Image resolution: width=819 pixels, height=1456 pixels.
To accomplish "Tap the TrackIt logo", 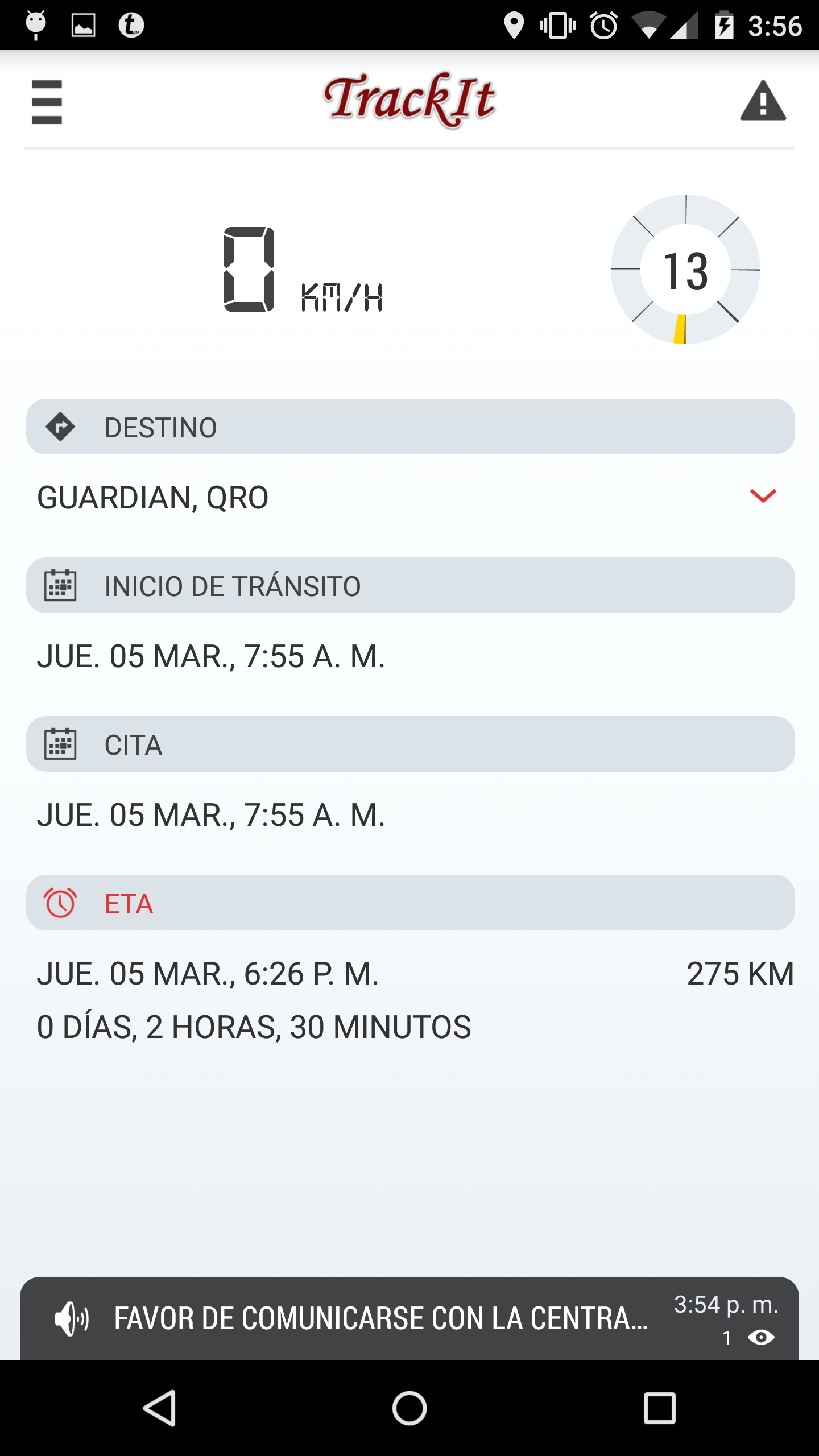I will click(x=409, y=100).
